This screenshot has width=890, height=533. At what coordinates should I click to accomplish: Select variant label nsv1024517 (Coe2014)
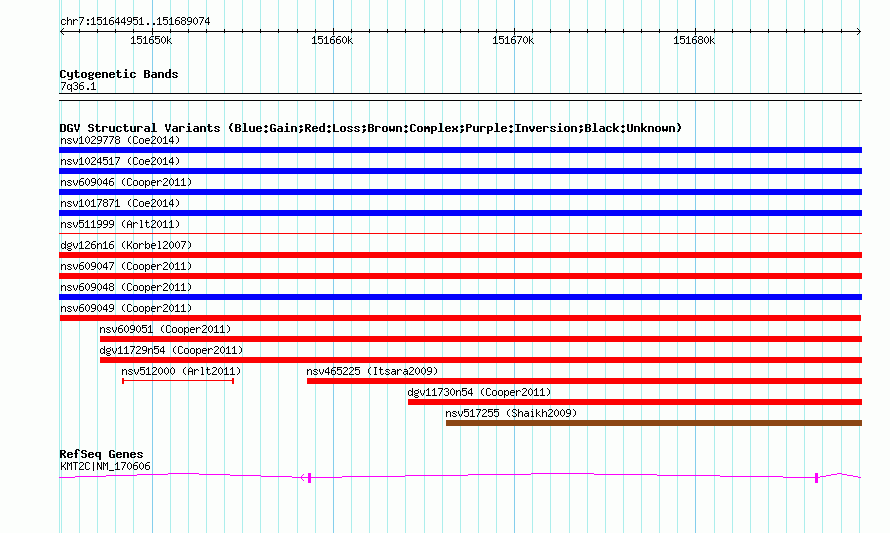[x=120, y=161]
